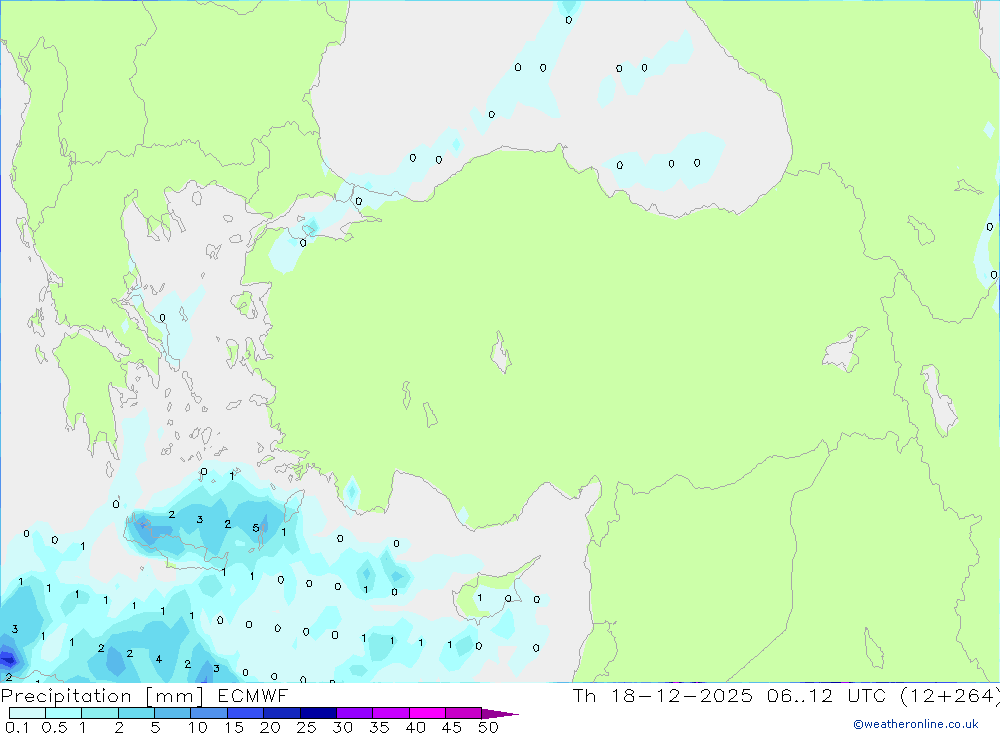
Task: Click legend label "20"
Action: coord(270,727)
